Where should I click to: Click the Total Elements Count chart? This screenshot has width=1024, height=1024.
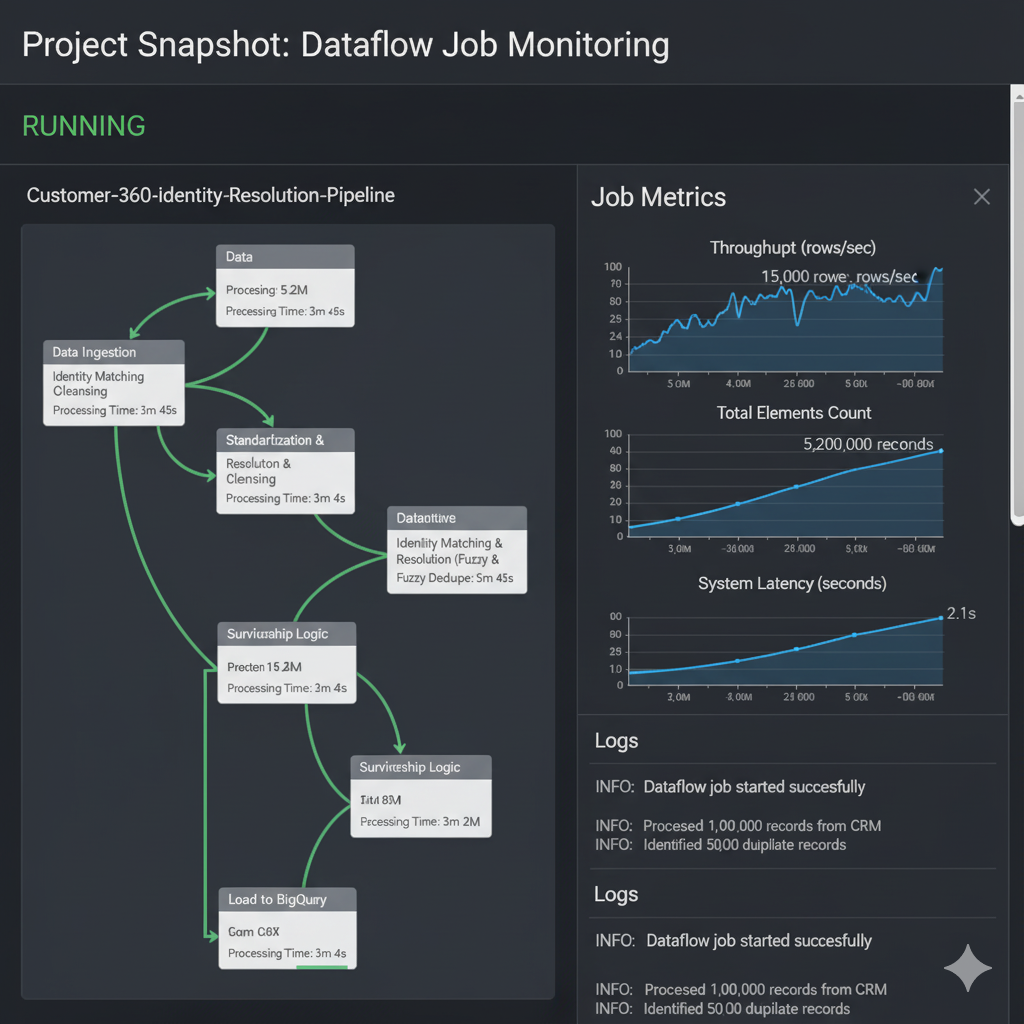[784, 487]
